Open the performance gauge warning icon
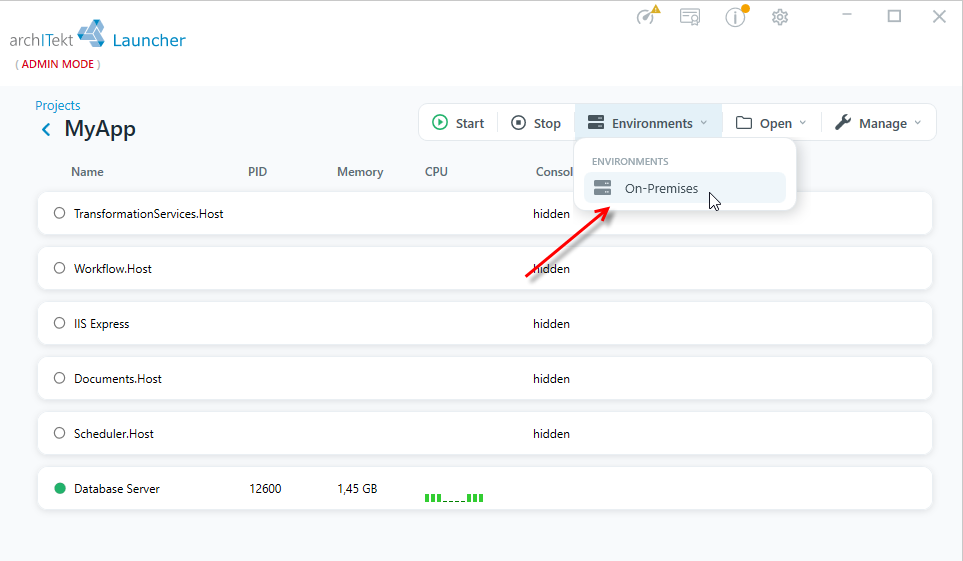963x561 pixels. 648,15
